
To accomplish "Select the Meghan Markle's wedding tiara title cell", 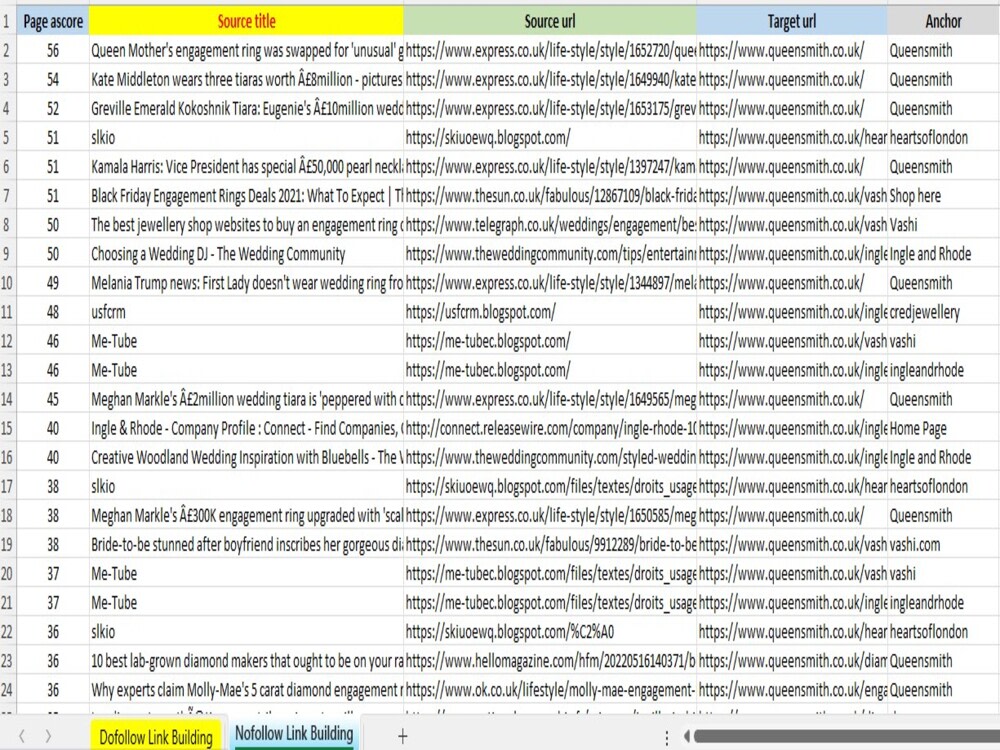I will [246, 399].
